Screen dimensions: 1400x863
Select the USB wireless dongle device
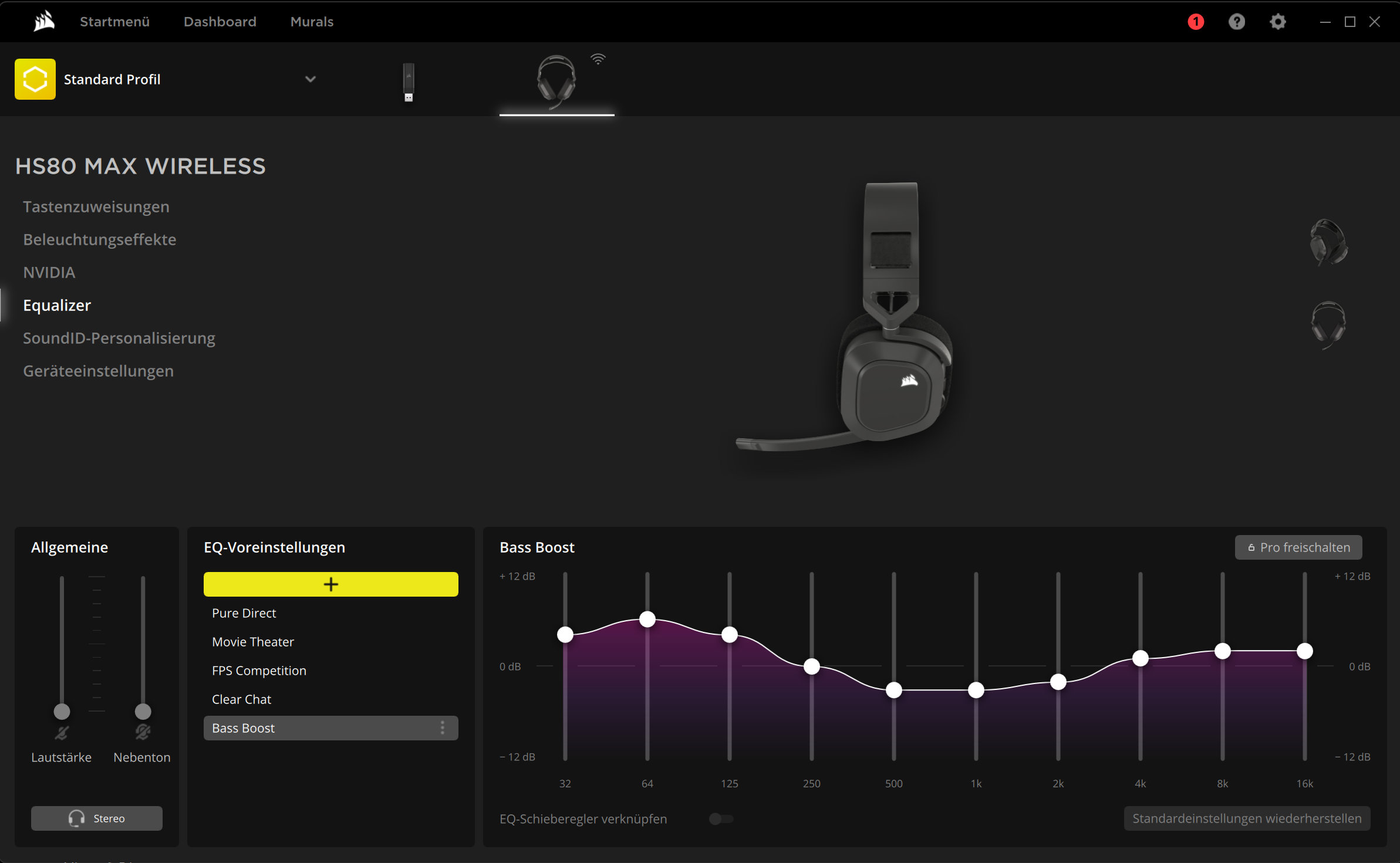click(409, 82)
